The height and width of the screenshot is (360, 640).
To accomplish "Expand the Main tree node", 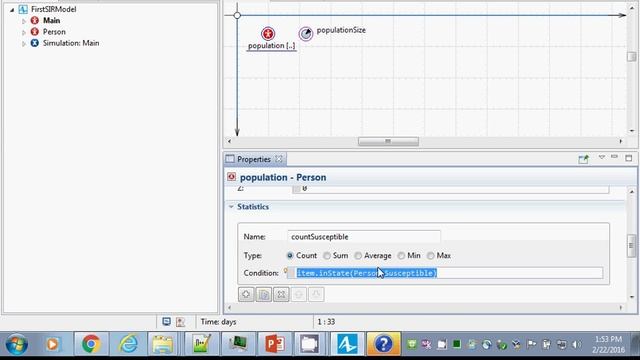I will tap(24, 21).
